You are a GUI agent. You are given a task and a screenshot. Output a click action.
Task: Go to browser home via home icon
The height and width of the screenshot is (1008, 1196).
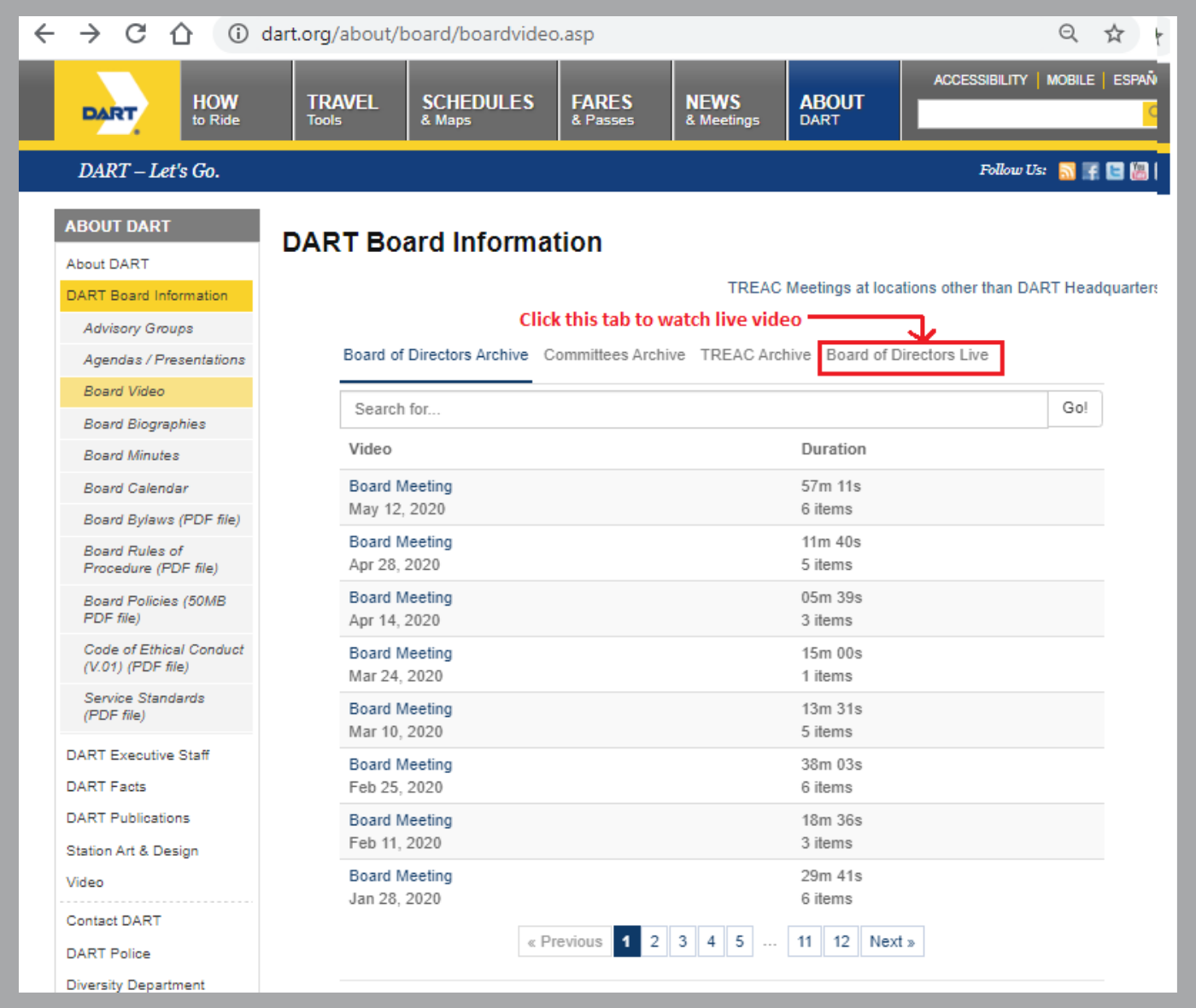pyautogui.click(x=180, y=35)
